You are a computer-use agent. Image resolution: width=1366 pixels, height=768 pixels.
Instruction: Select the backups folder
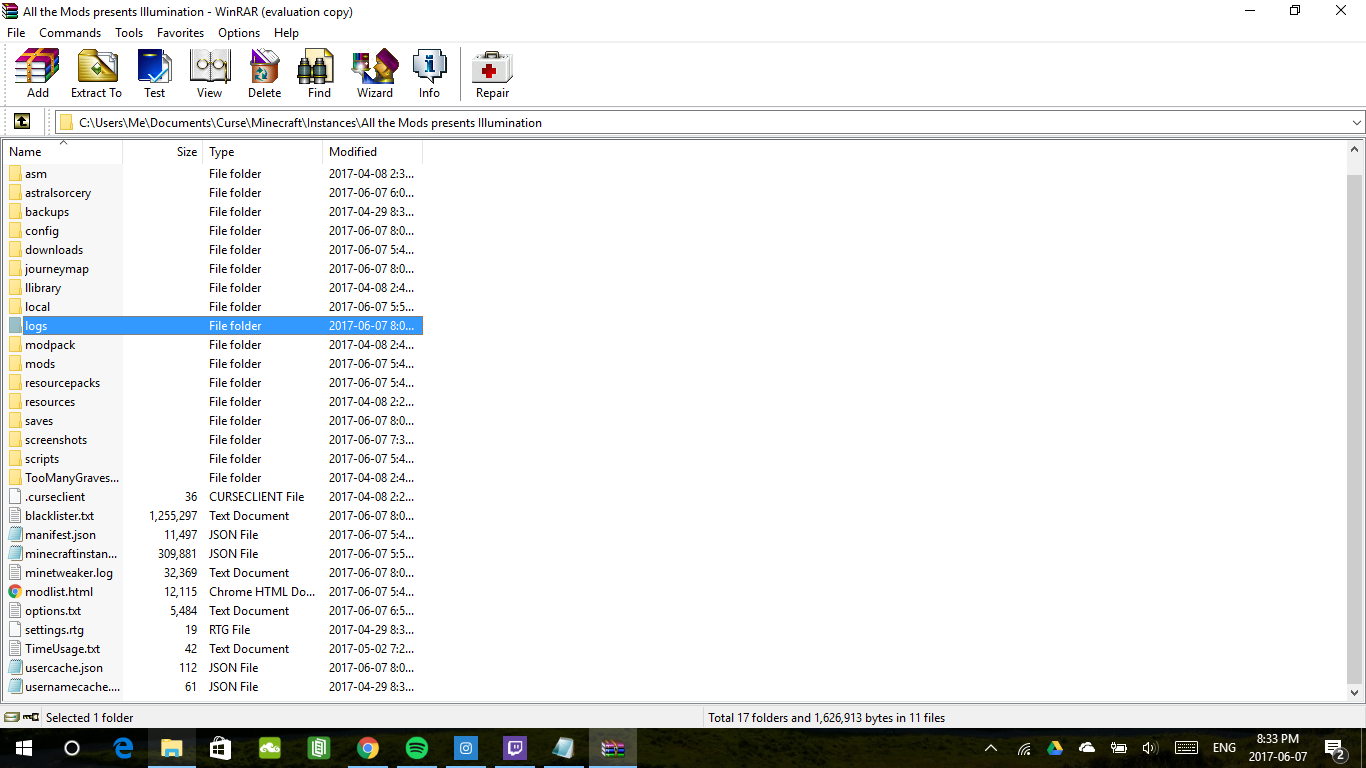(x=213, y=212)
